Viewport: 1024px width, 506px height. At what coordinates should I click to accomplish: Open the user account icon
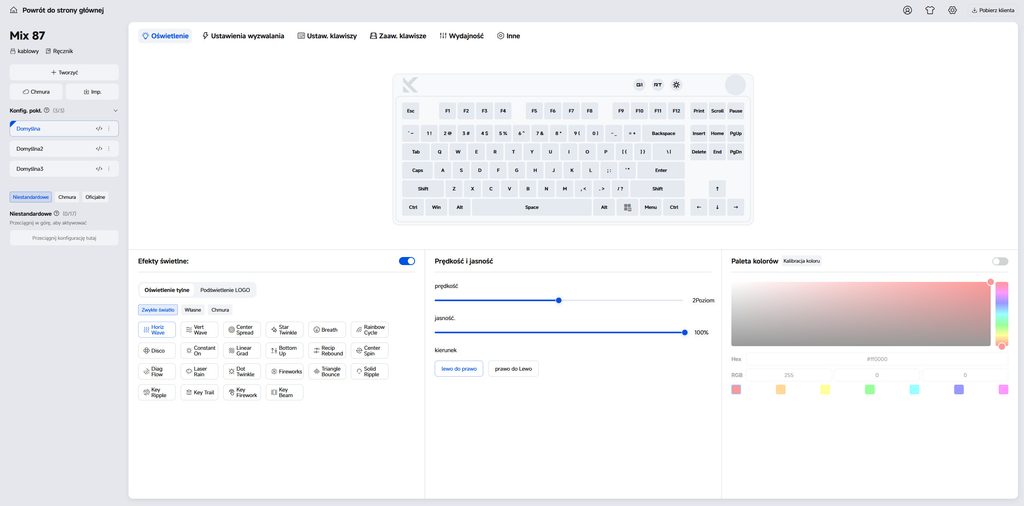907,10
